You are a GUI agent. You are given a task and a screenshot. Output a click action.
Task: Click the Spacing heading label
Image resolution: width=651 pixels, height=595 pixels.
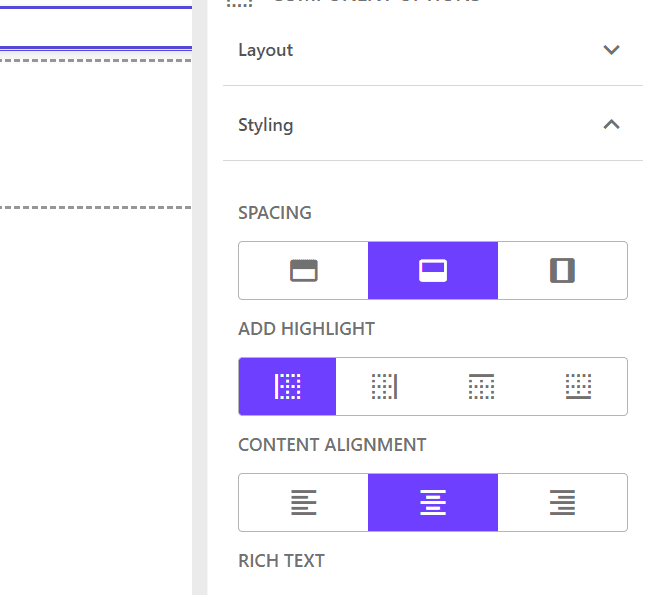(x=274, y=213)
